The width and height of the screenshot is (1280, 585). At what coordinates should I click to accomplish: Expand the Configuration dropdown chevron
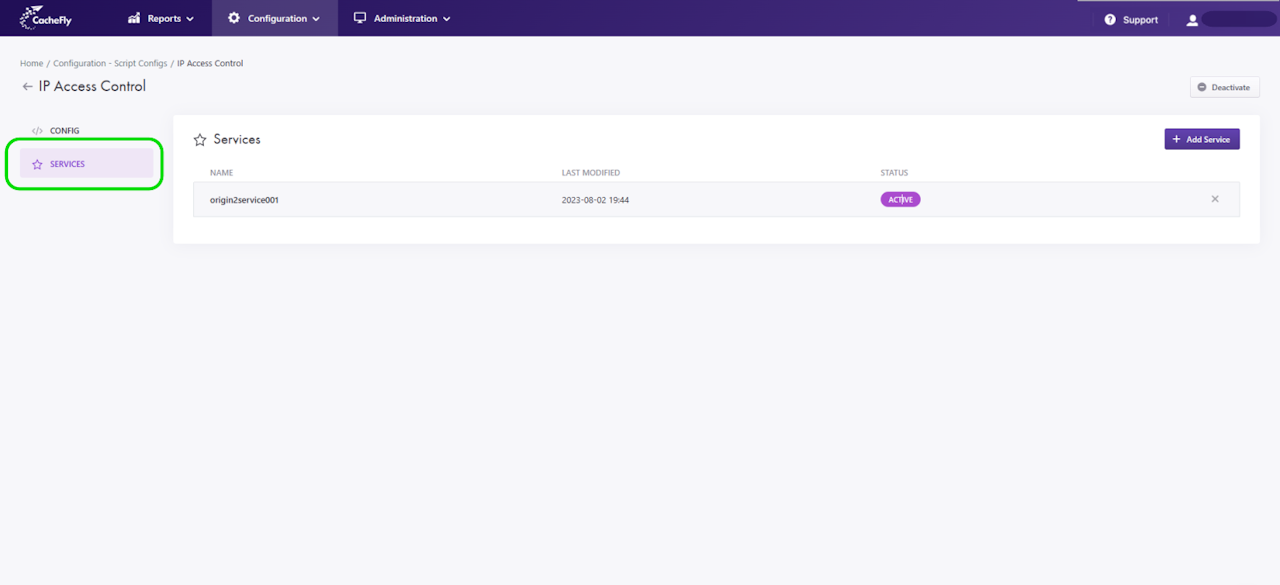(x=316, y=19)
